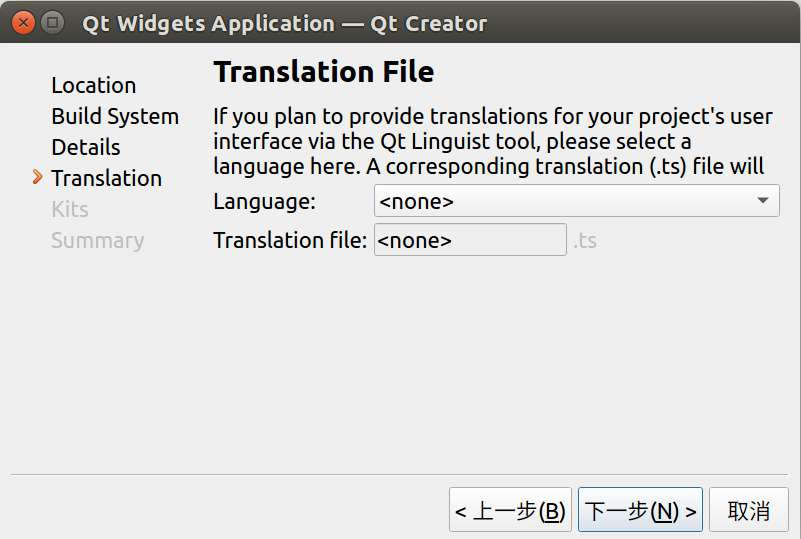Cancel the wizard with 取消
This screenshot has width=801, height=539.
pos(749,511)
